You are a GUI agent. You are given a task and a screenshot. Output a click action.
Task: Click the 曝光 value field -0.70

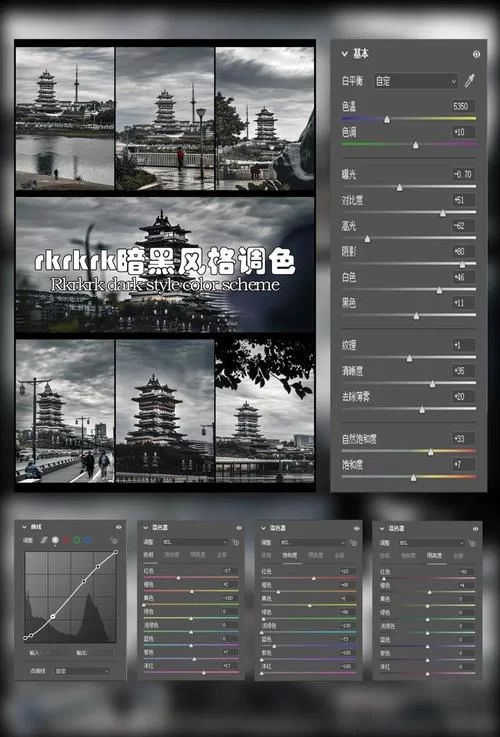coord(463,174)
